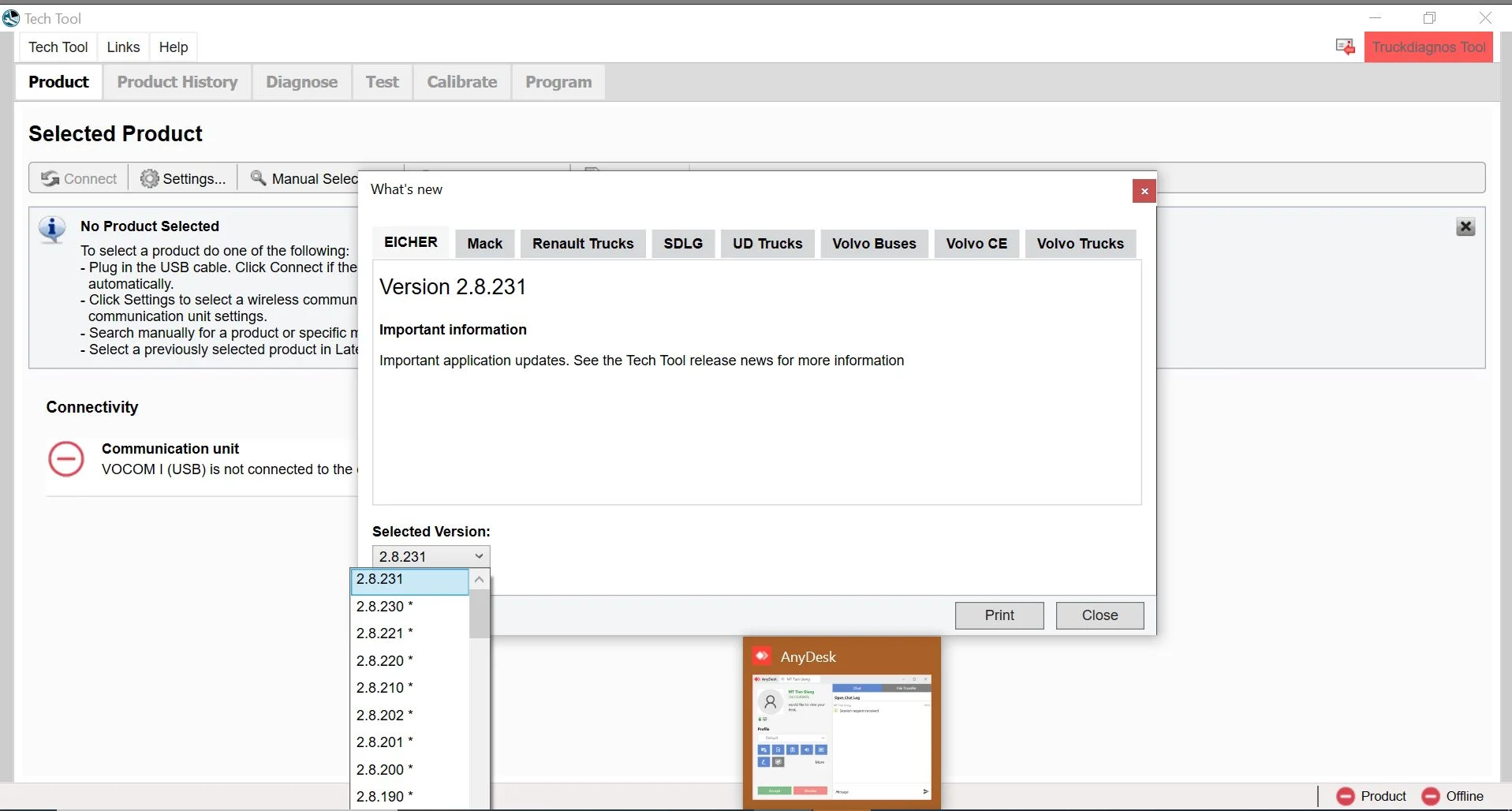
Task: Click the info icon beside No Product Selected
Action: click(51, 230)
